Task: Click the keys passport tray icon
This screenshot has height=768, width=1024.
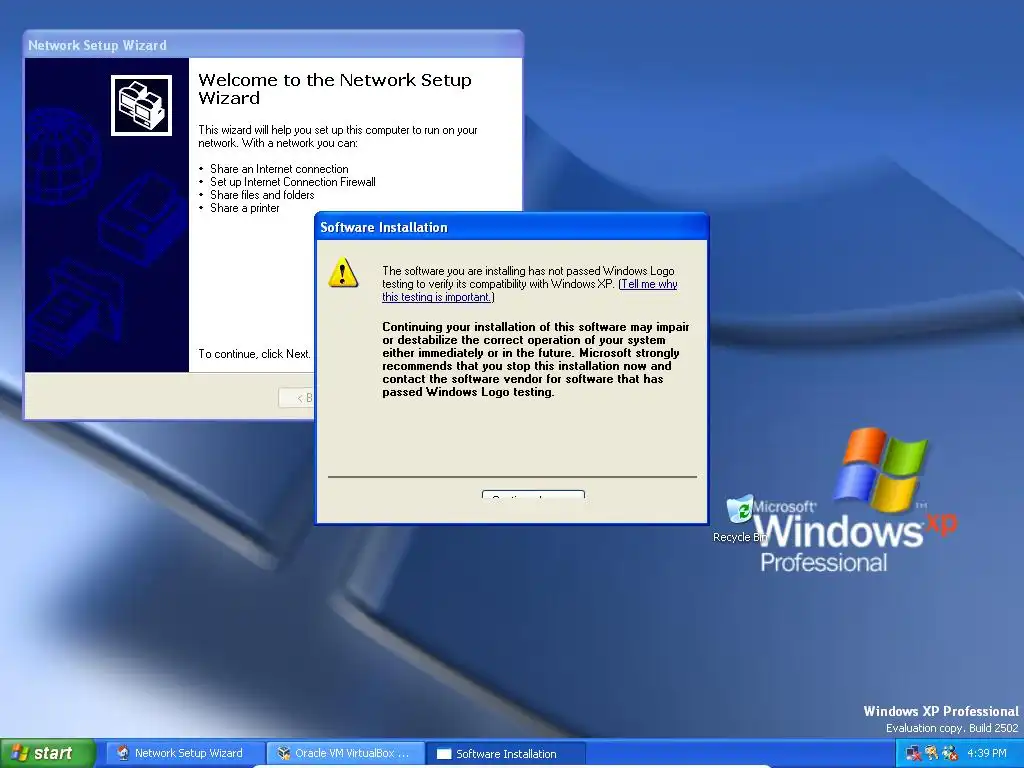Action: pyautogui.click(x=932, y=753)
